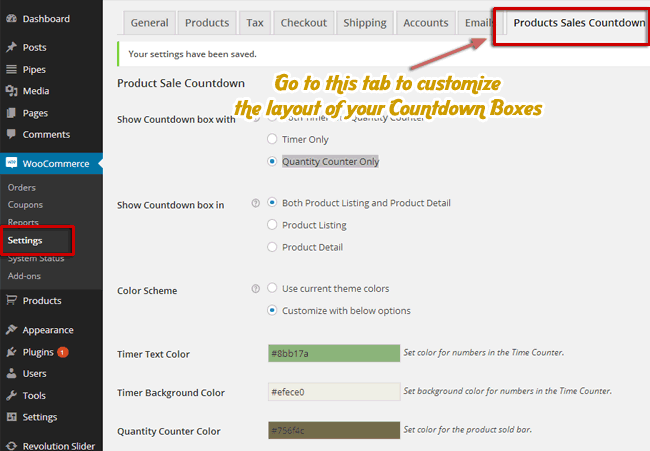
Task: Open the Shipping tab
Action: [365, 23]
